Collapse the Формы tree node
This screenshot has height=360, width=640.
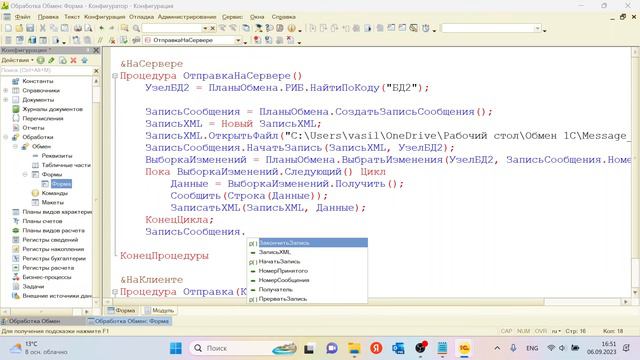point(25,174)
